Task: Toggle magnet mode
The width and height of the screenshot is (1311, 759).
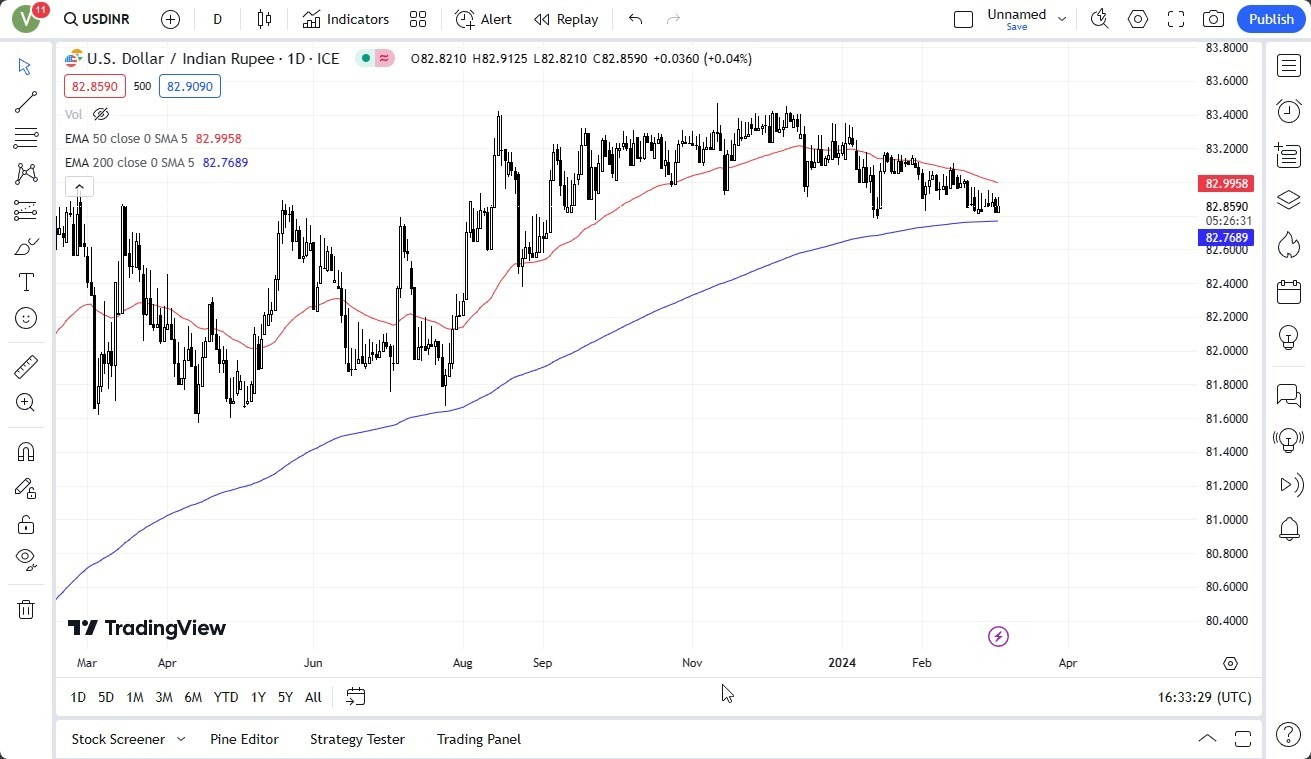Action: [27, 451]
